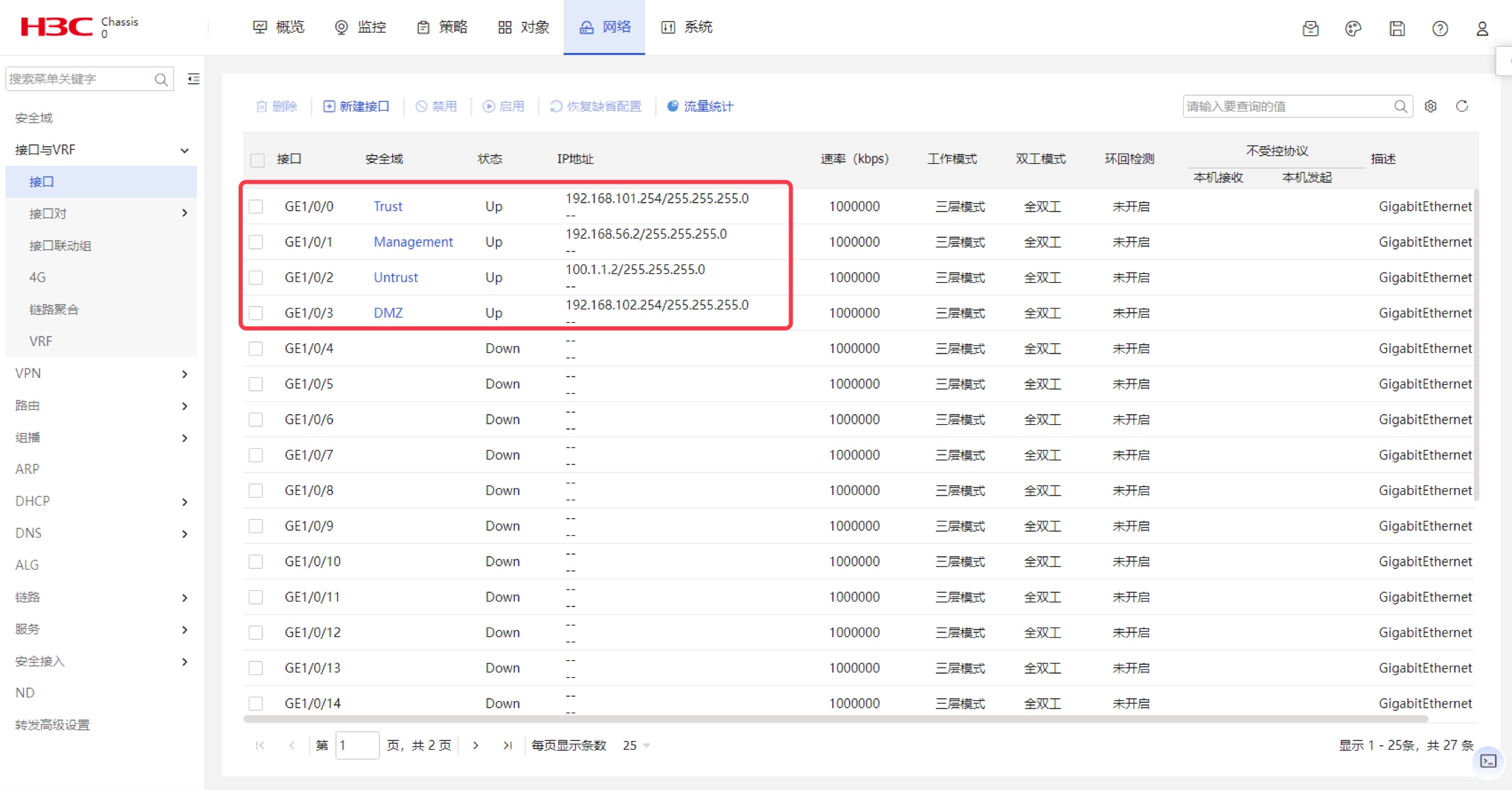The image size is (1512, 790).
Task: Open the user account icon
Action: point(1482,29)
